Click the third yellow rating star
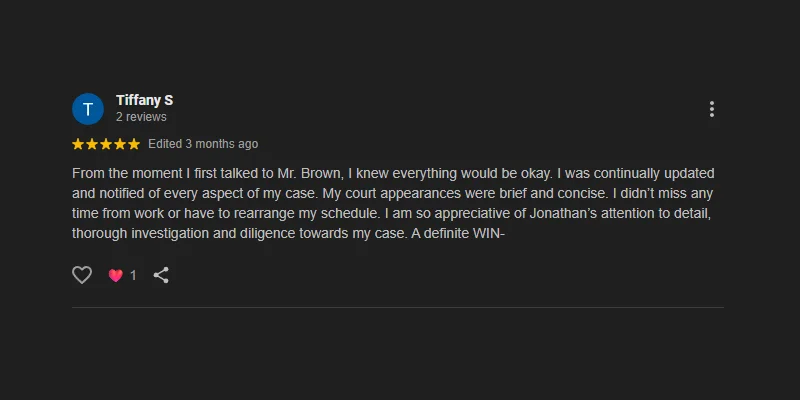Viewport: 800px width, 400px height. [x=106, y=144]
